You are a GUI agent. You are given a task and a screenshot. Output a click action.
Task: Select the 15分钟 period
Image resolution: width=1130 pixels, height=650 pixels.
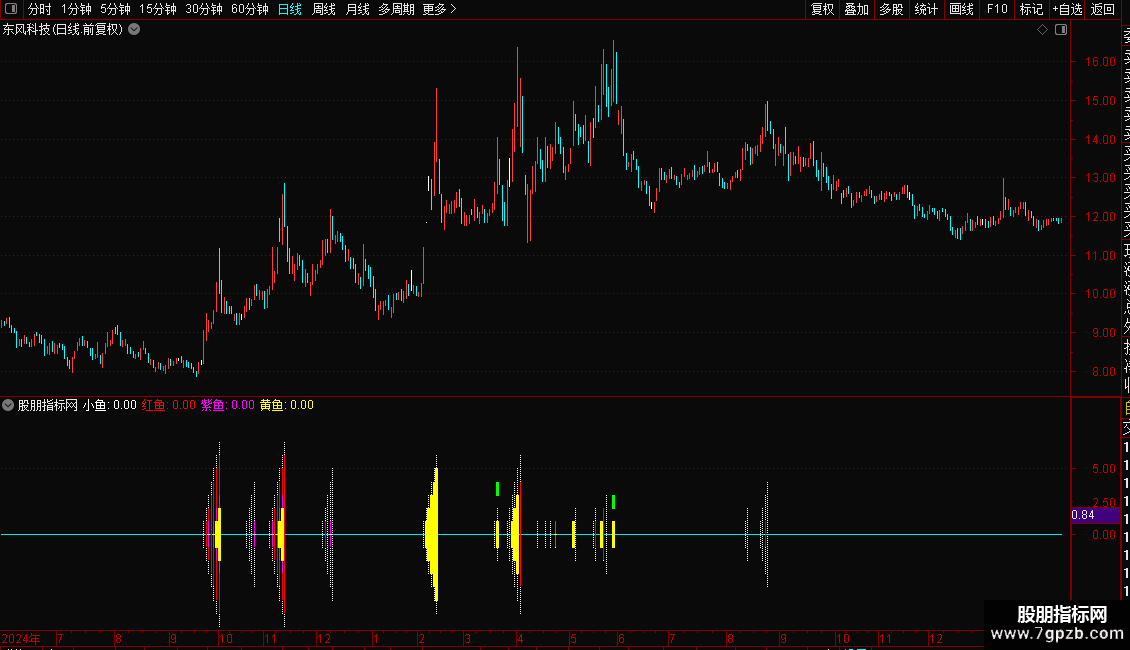pyautogui.click(x=158, y=9)
